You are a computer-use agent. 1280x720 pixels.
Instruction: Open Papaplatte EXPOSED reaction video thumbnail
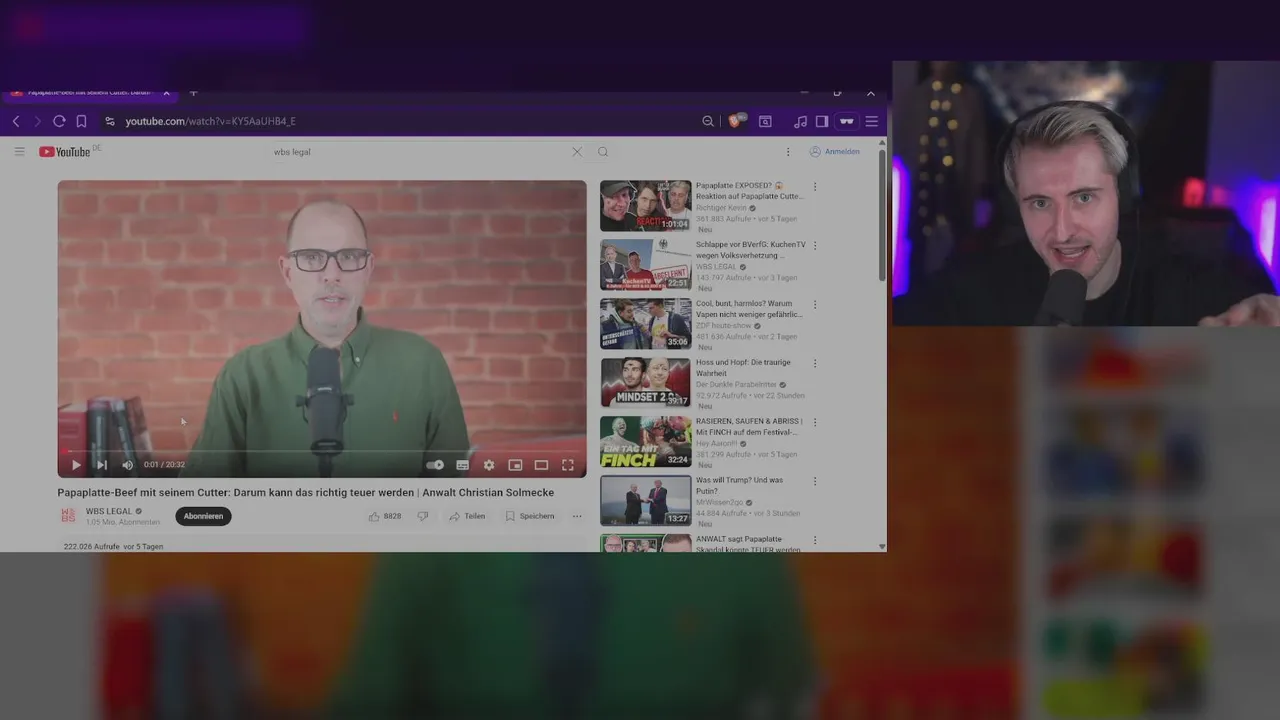(x=645, y=206)
